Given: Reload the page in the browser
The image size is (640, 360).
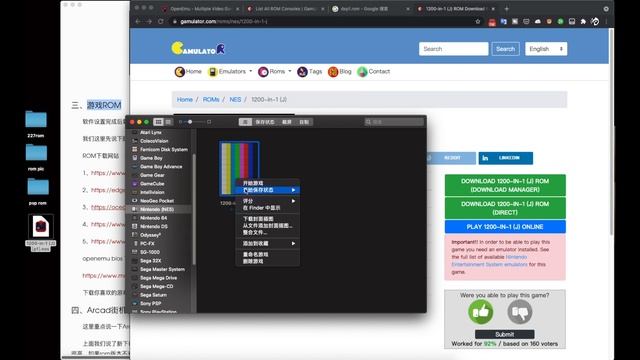Looking at the screenshot, I should pyautogui.click(x=160, y=21).
